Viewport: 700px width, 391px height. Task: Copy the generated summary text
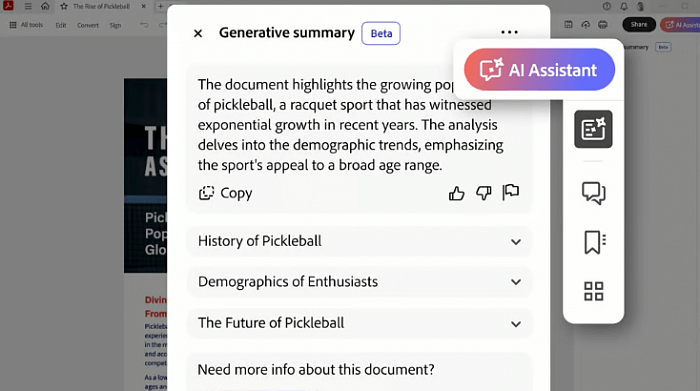(225, 193)
